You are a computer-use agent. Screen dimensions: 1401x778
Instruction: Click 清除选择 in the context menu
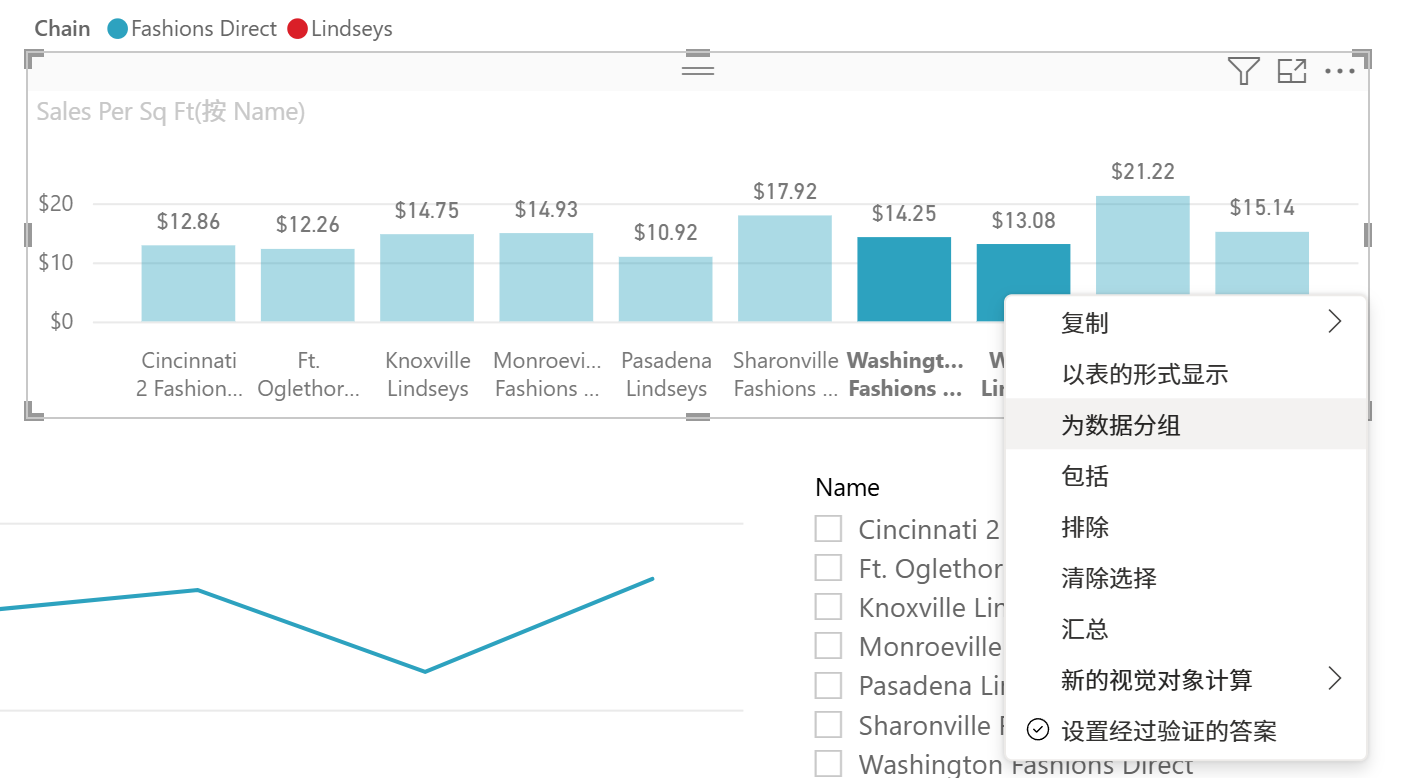pos(1185,577)
